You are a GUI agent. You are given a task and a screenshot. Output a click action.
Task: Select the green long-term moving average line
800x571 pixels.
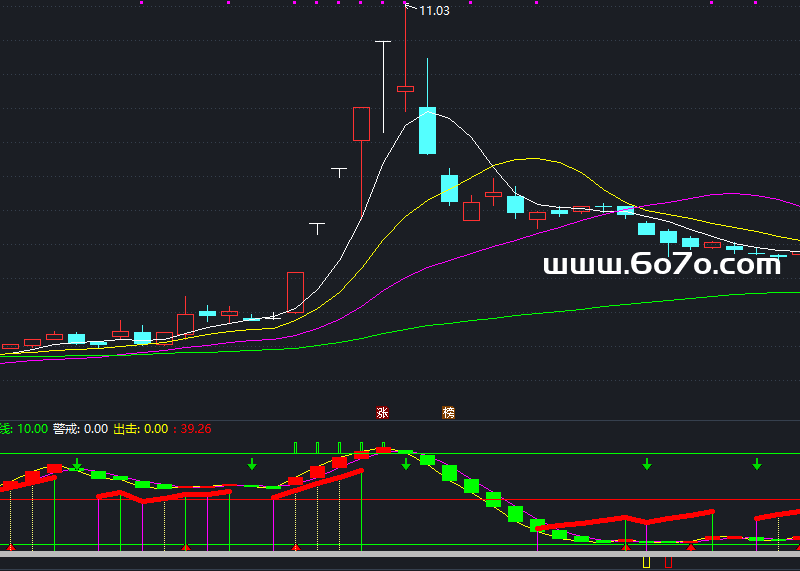pyautogui.click(x=600, y=304)
